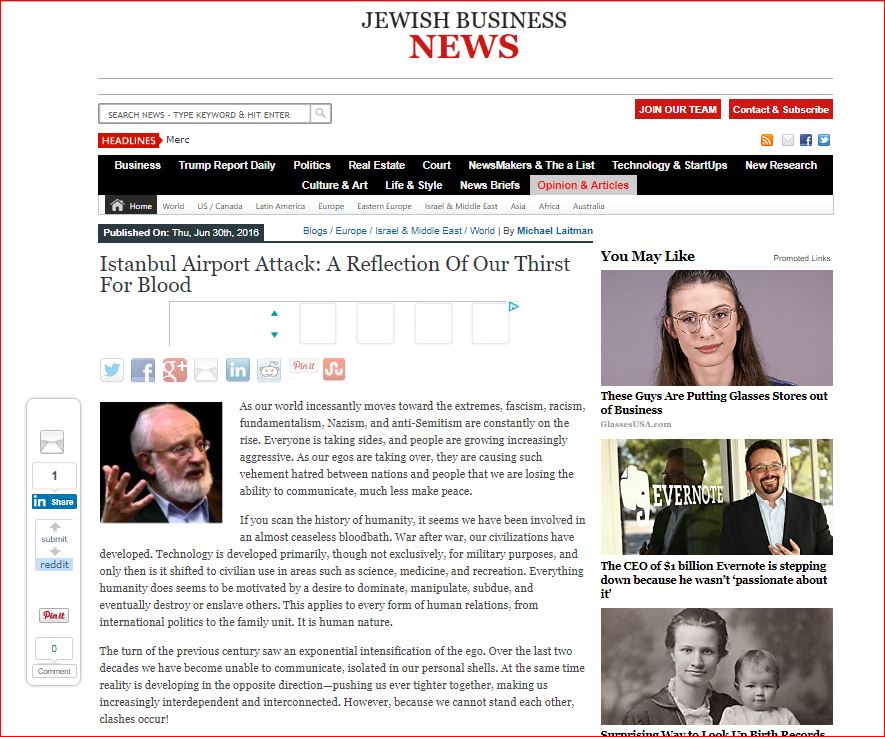Click the Google Plus share icon
This screenshot has height=737, width=885.
click(174, 370)
